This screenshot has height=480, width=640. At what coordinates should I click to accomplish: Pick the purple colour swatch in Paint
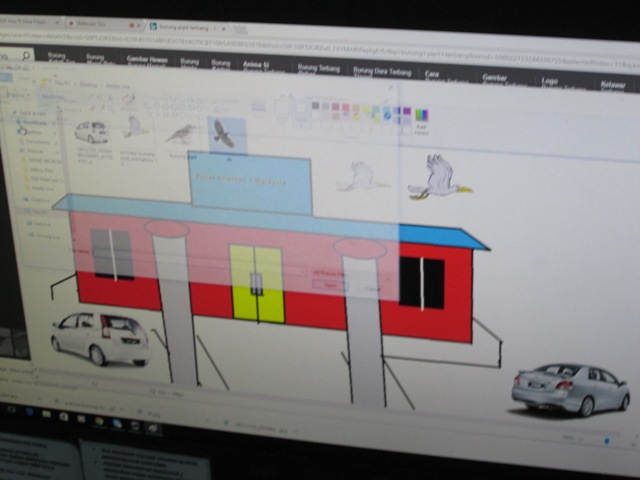pos(407,111)
